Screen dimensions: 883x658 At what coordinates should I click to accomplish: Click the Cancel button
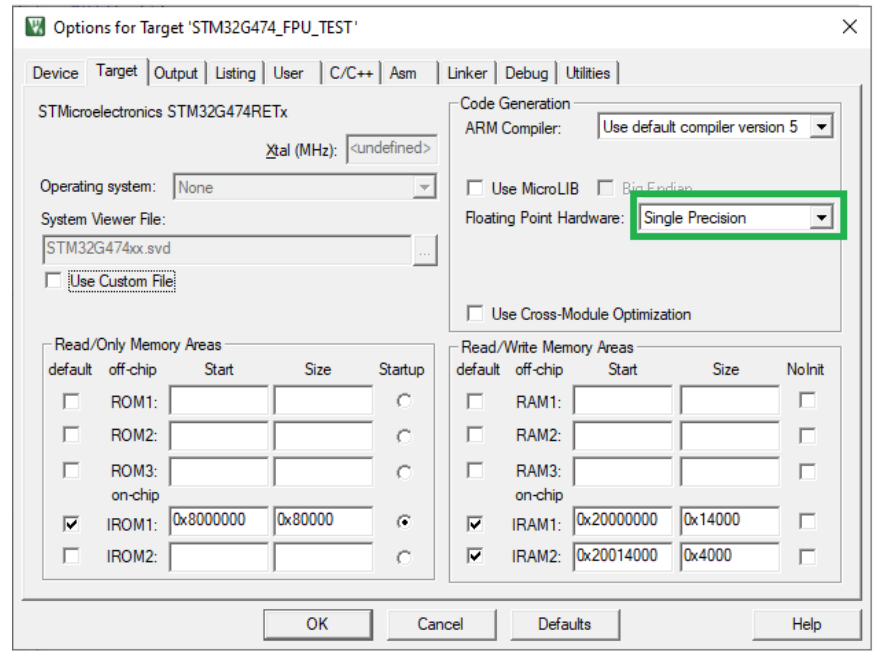441,624
